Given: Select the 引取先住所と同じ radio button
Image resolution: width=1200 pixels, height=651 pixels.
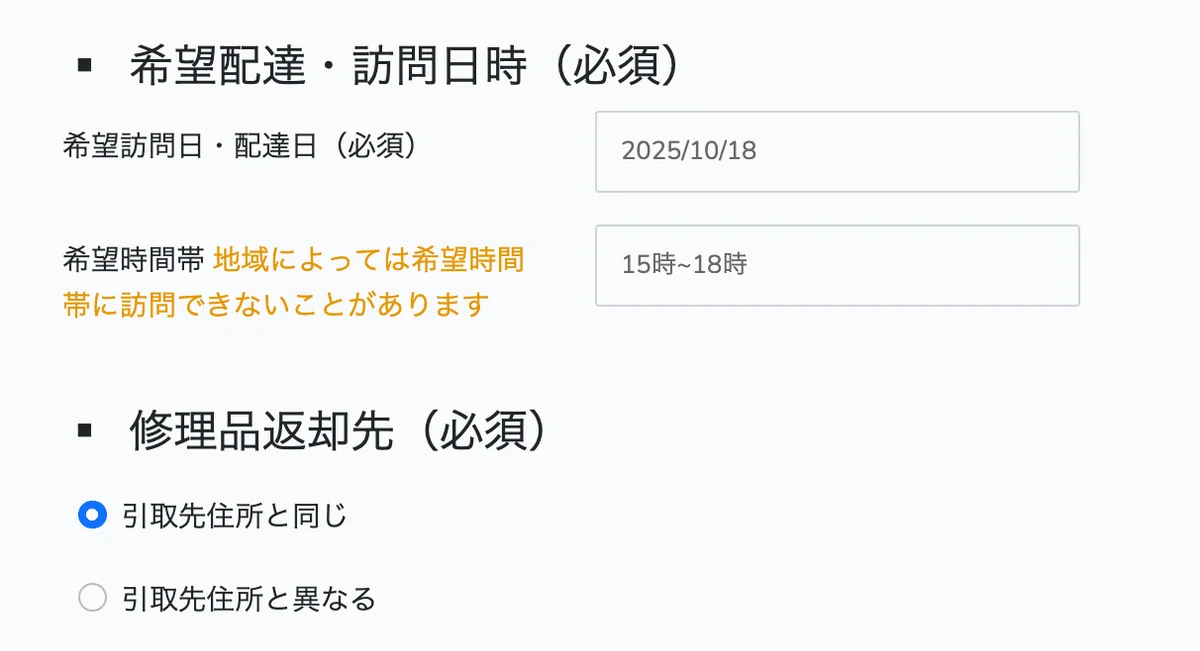Looking at the screenshot, I should coord(92,516).
